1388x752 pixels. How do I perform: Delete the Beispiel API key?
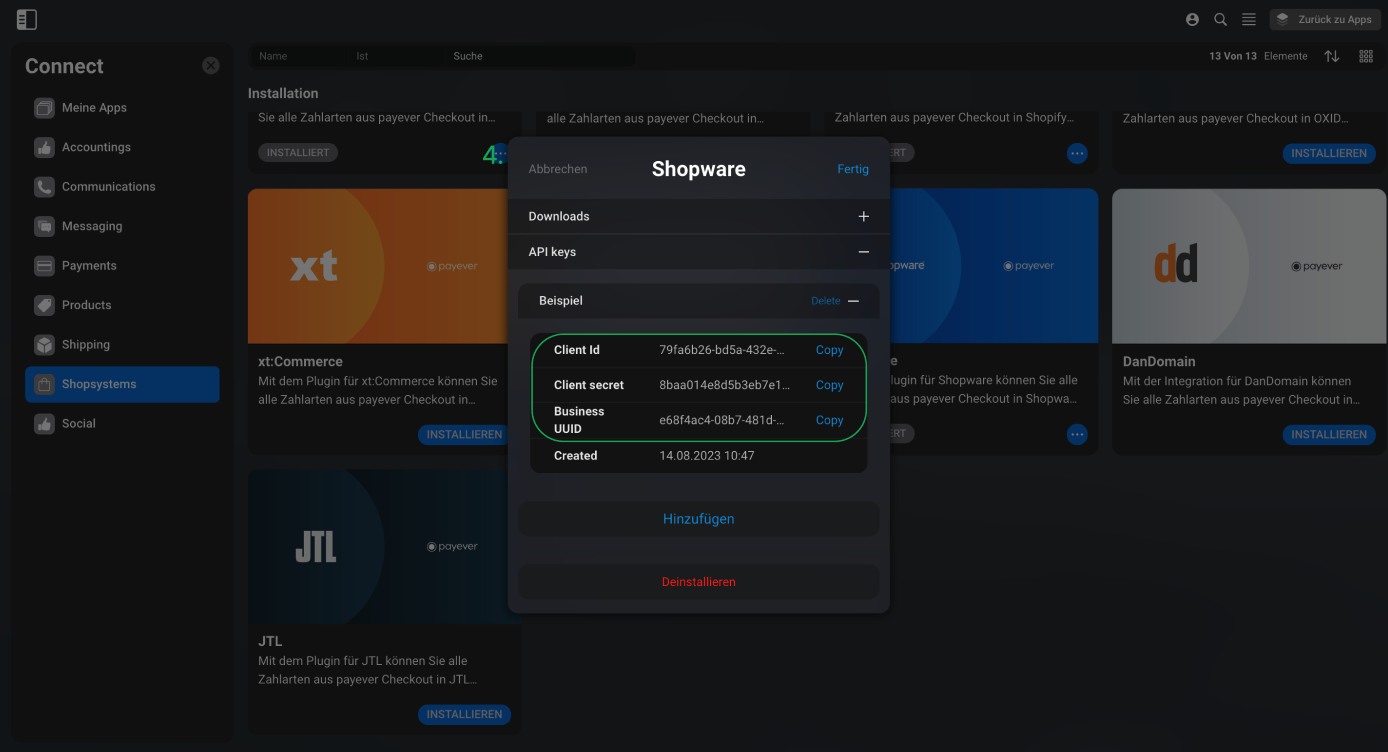(x=826, y=301)
